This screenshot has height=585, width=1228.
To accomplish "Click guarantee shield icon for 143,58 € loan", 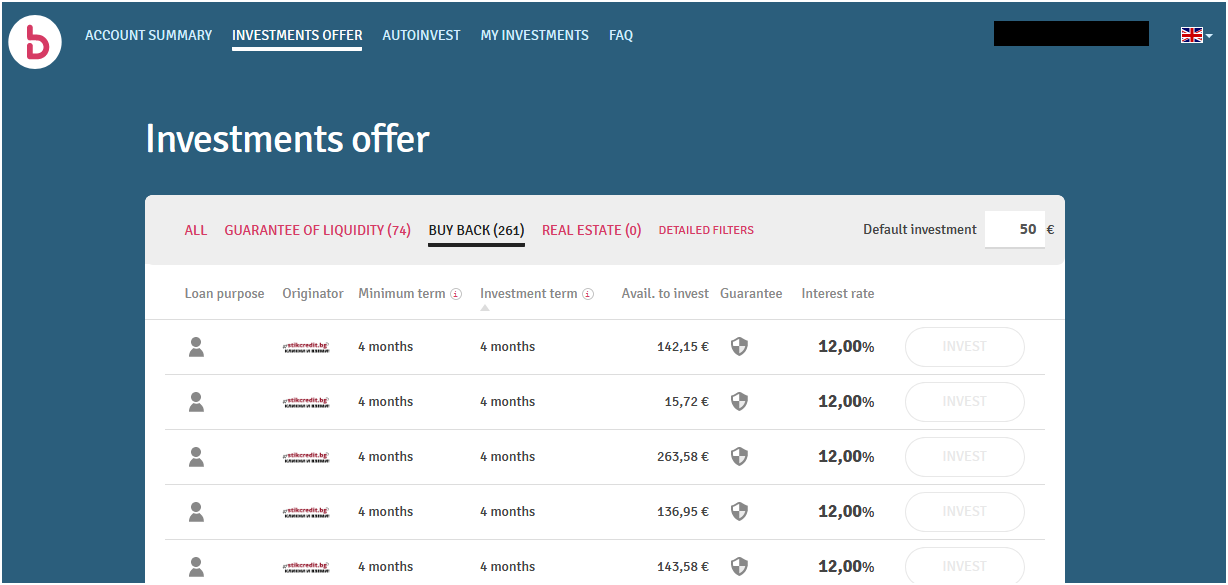I will (739, 566).
